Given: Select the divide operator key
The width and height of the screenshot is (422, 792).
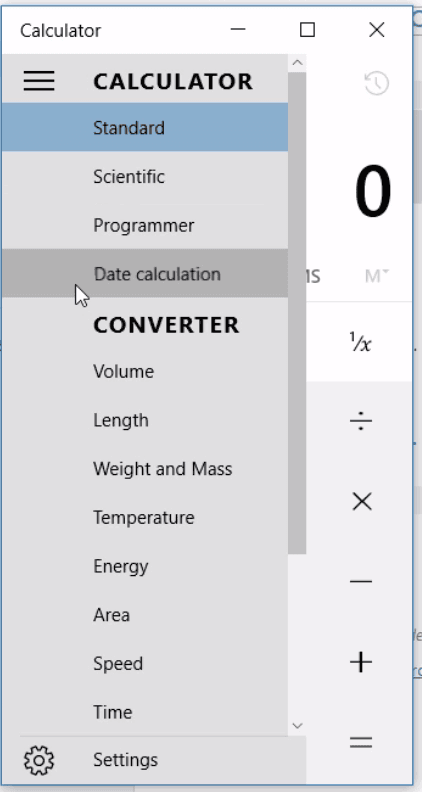Looking at the screenshot, I should [x=361, y=420].
